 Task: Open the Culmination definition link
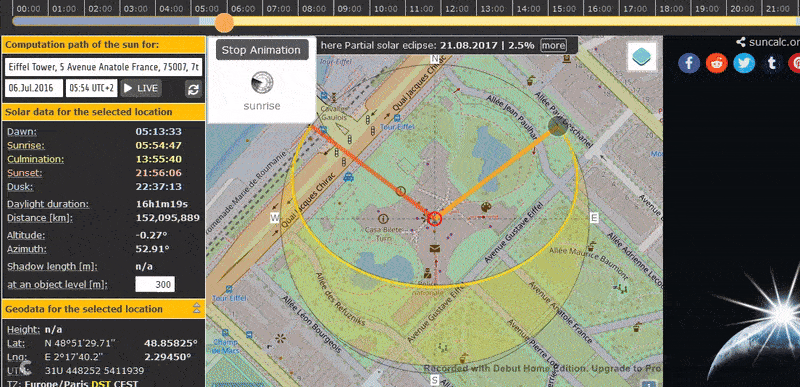coord(35,159)
